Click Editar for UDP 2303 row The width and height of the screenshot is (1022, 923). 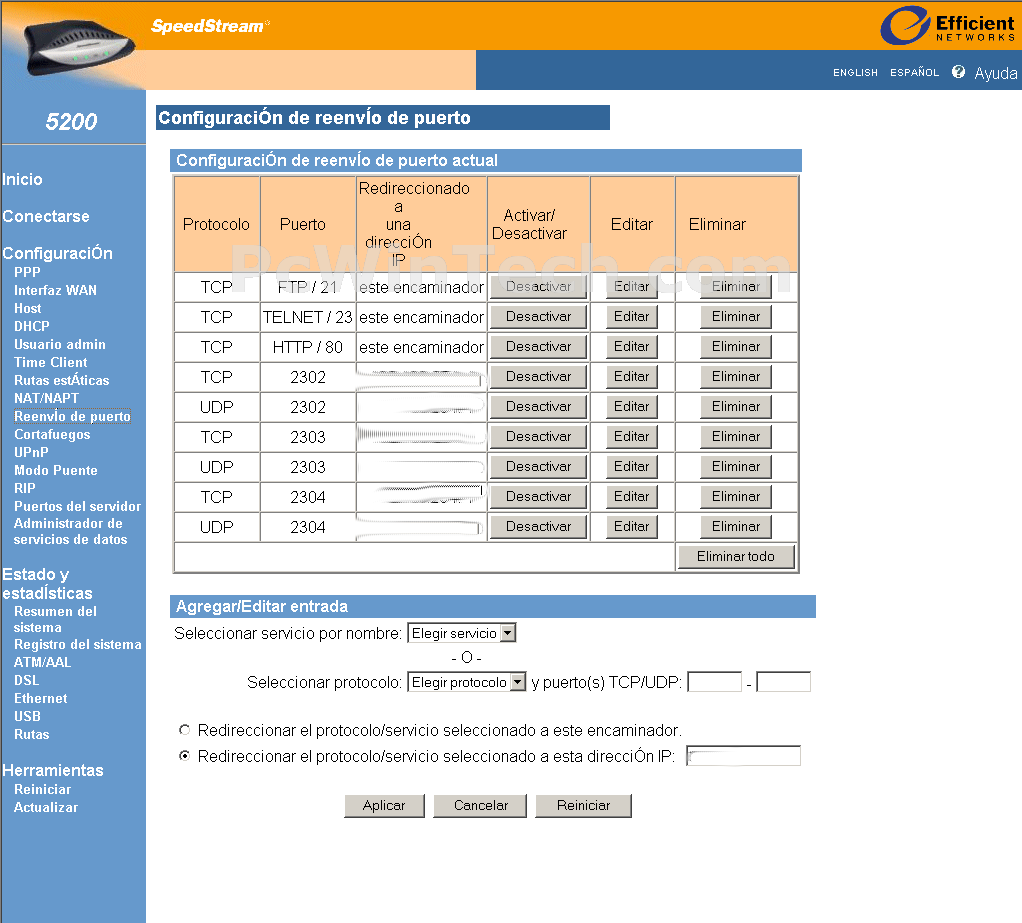pyautogui.click(x=632, y=467)
